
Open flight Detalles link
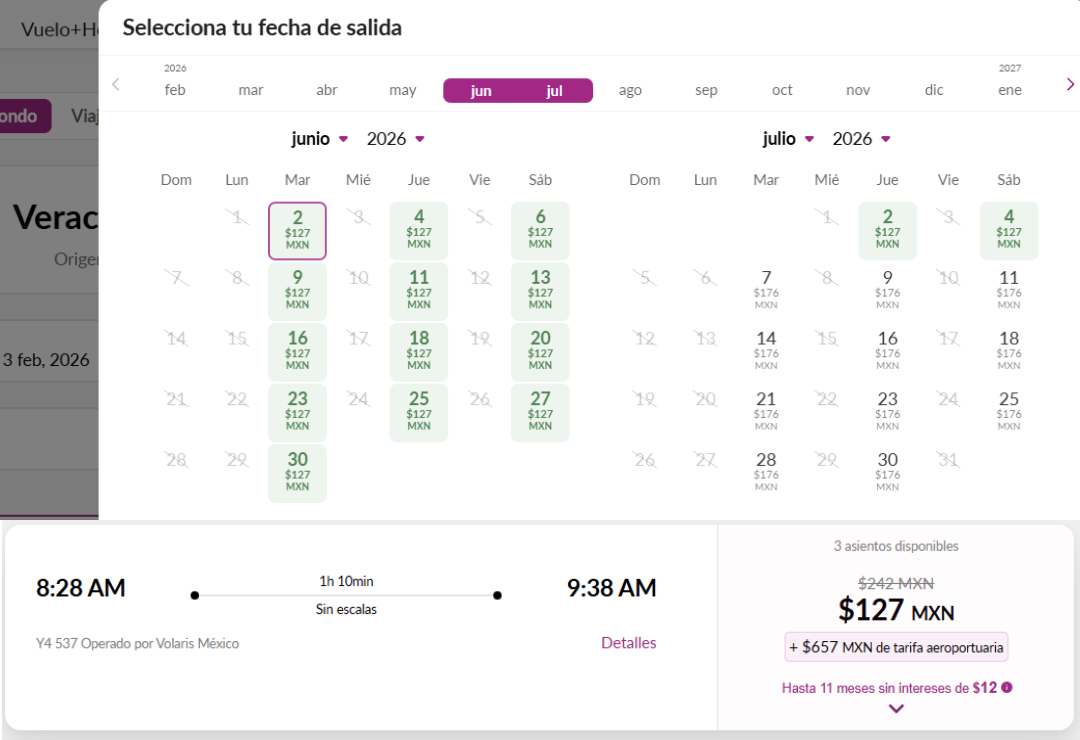pyautogui.click(x=629, y=643)
